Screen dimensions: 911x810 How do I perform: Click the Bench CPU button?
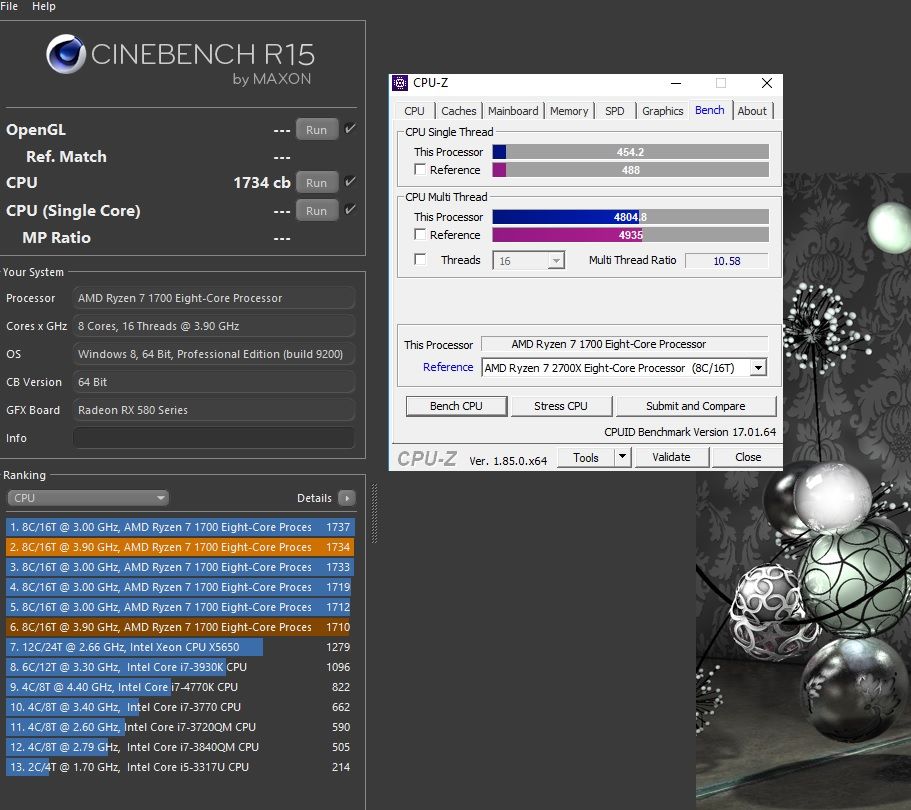456,406
